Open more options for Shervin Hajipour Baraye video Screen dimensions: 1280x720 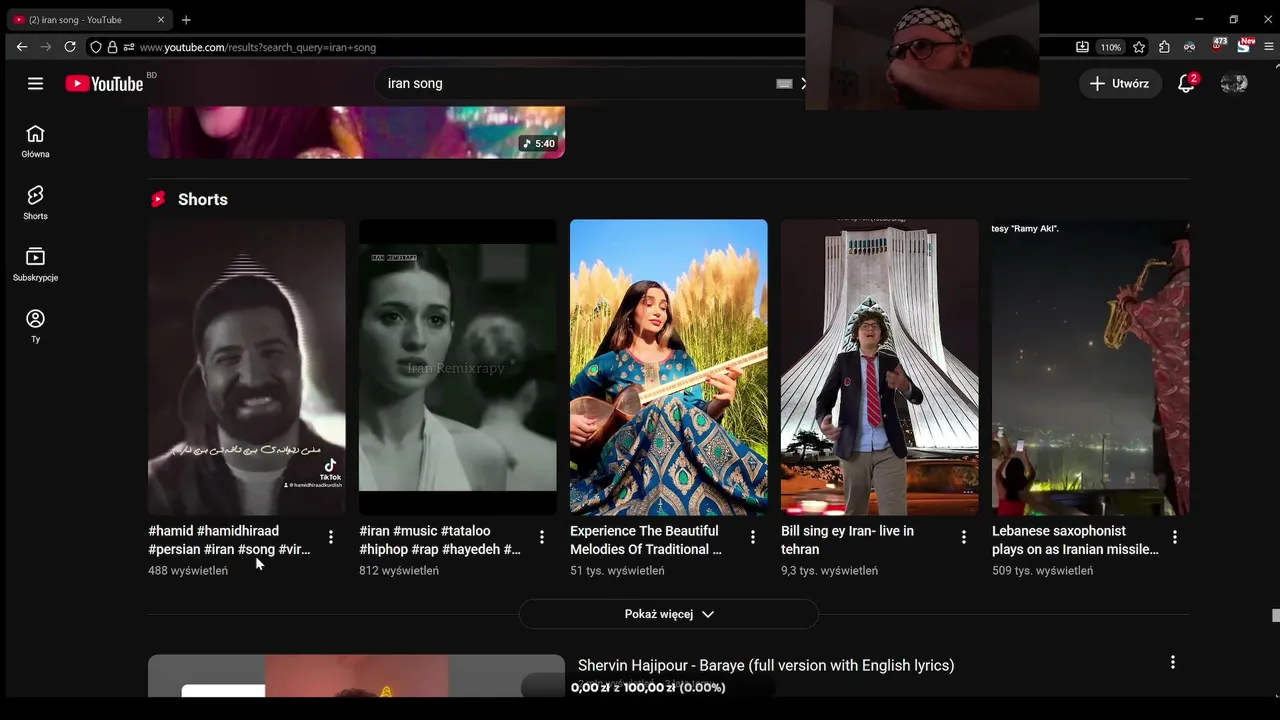coord(1173,662)
